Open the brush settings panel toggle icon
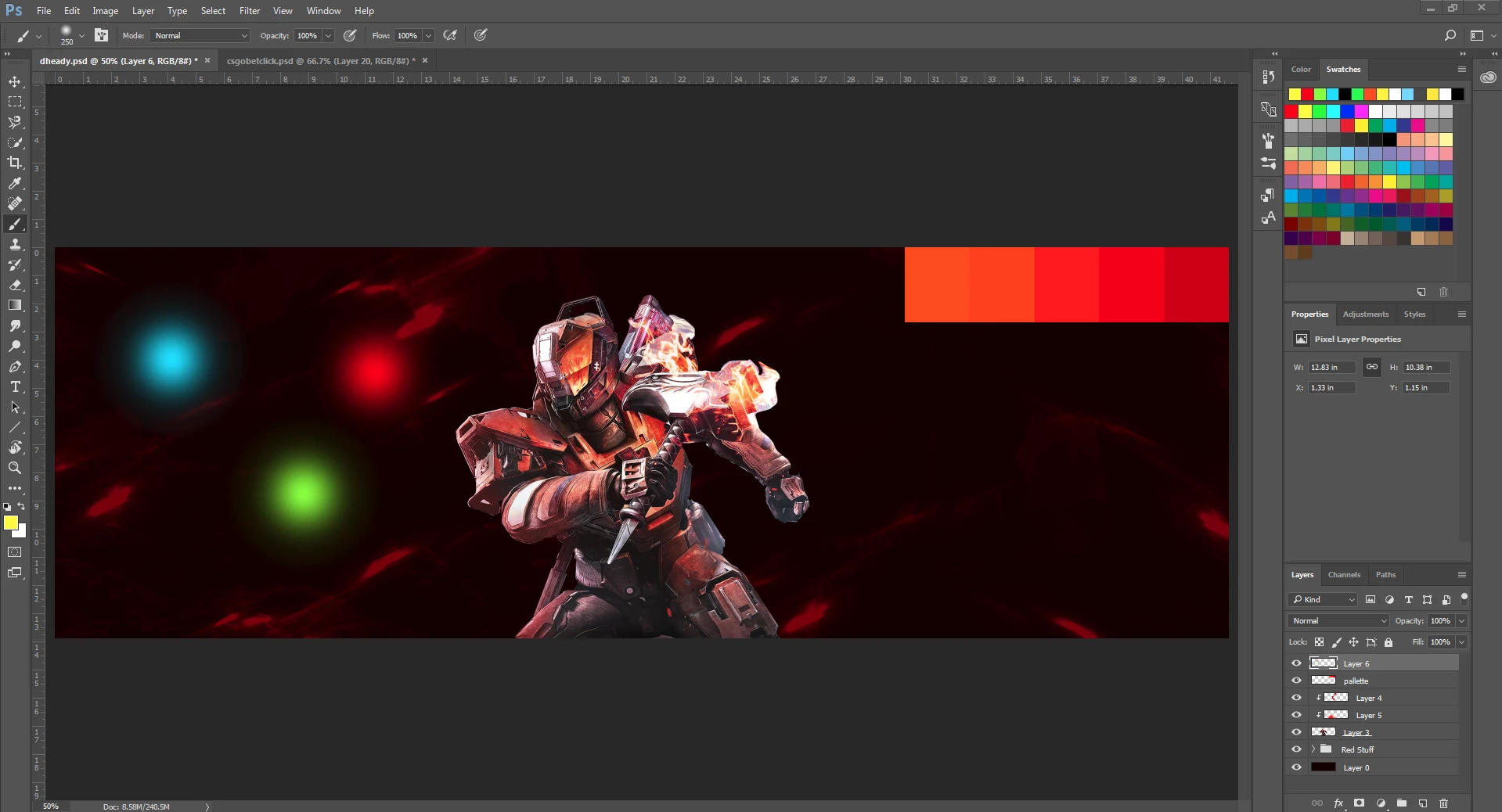The width and height of the screenshot is (1502, 812). pos(102,35)
